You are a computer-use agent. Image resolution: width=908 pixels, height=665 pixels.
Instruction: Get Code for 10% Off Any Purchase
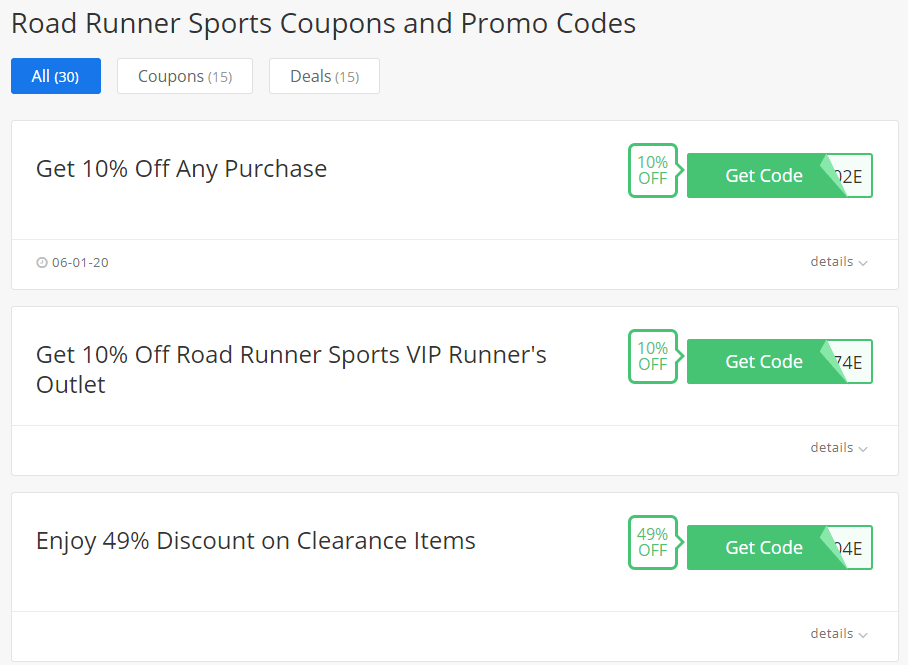click(764, 176)
